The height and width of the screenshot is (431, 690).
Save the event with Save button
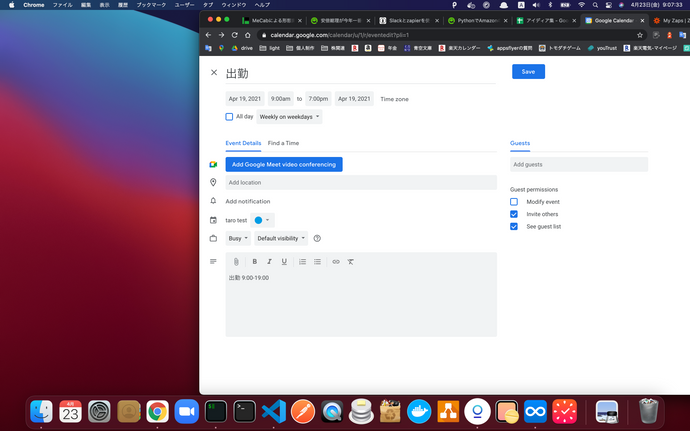point(528,72)
